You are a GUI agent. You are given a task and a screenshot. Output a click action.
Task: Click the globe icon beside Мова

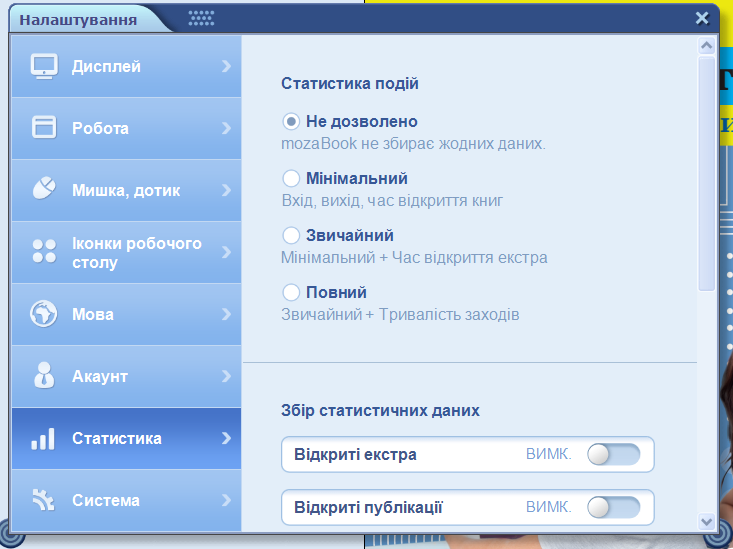point(43,313)
